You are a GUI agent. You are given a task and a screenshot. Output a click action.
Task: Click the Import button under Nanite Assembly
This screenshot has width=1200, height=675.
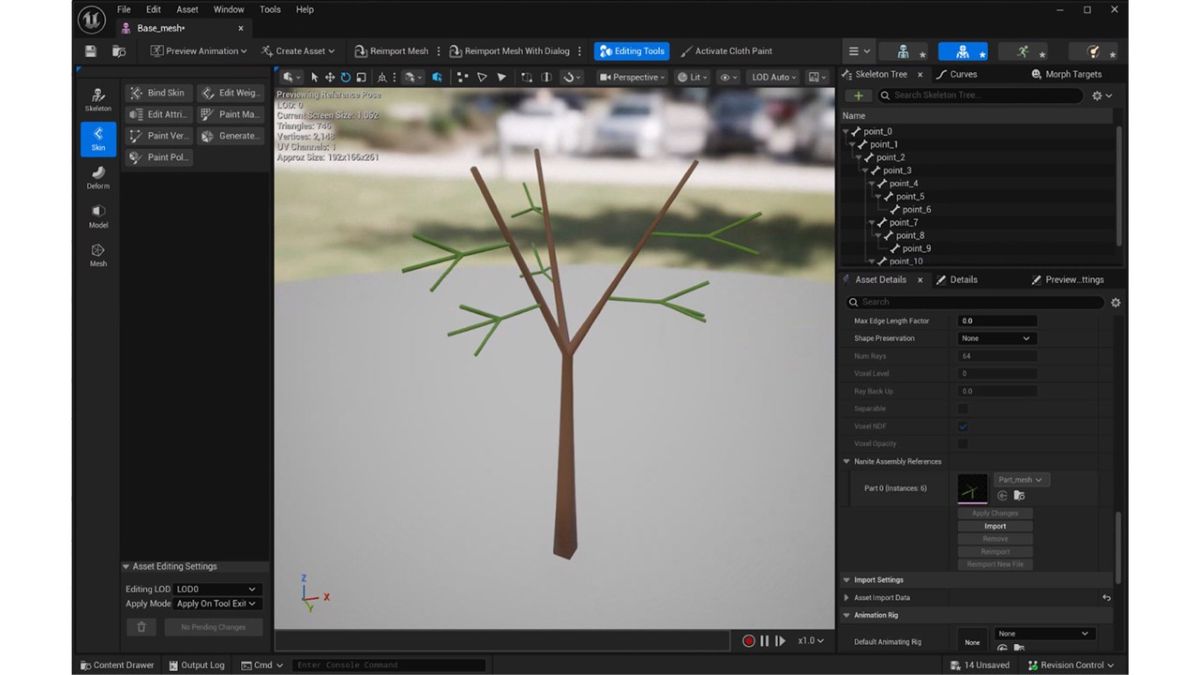pos(993,525)
